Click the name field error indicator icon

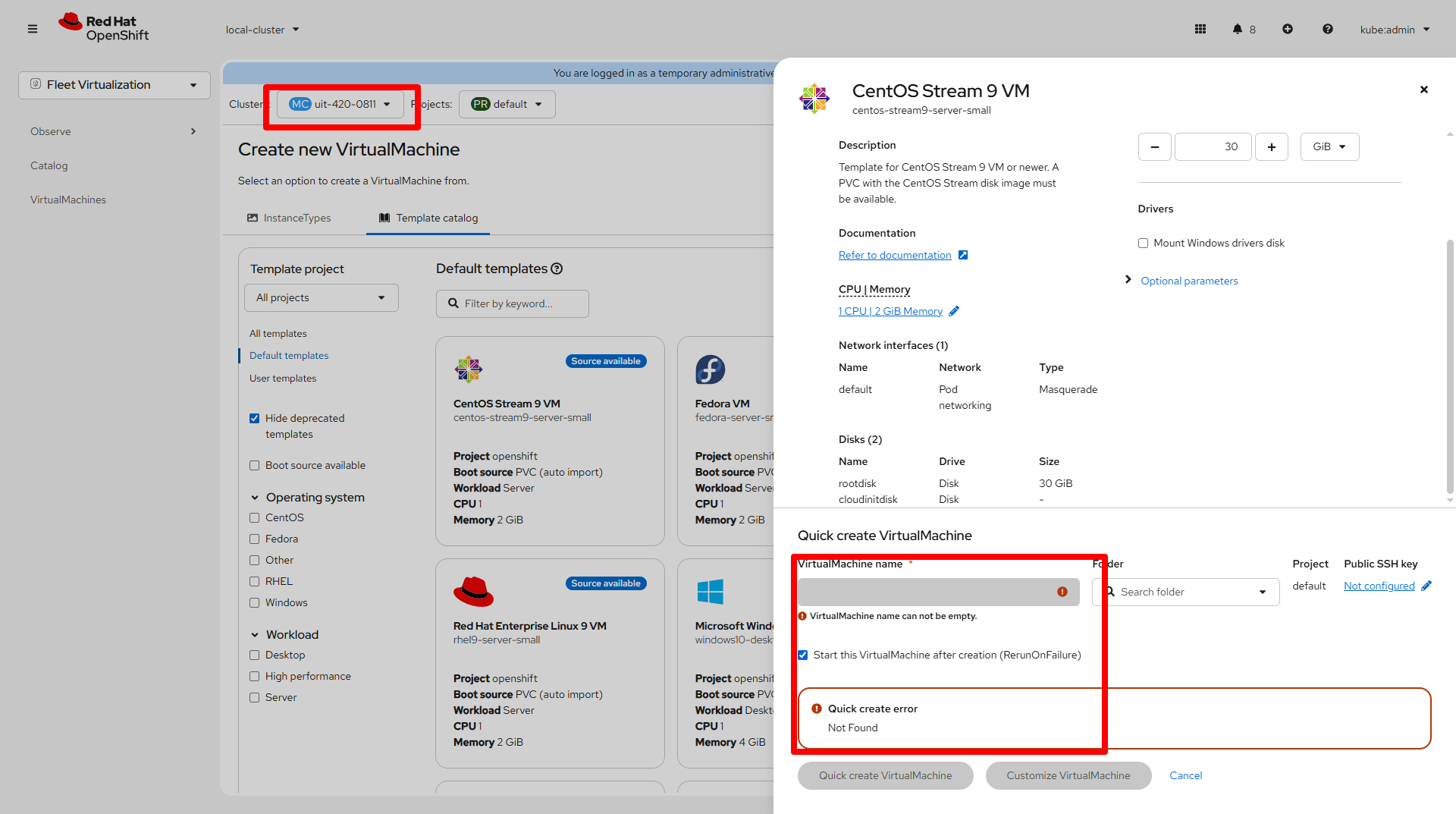pos(1062,592)
